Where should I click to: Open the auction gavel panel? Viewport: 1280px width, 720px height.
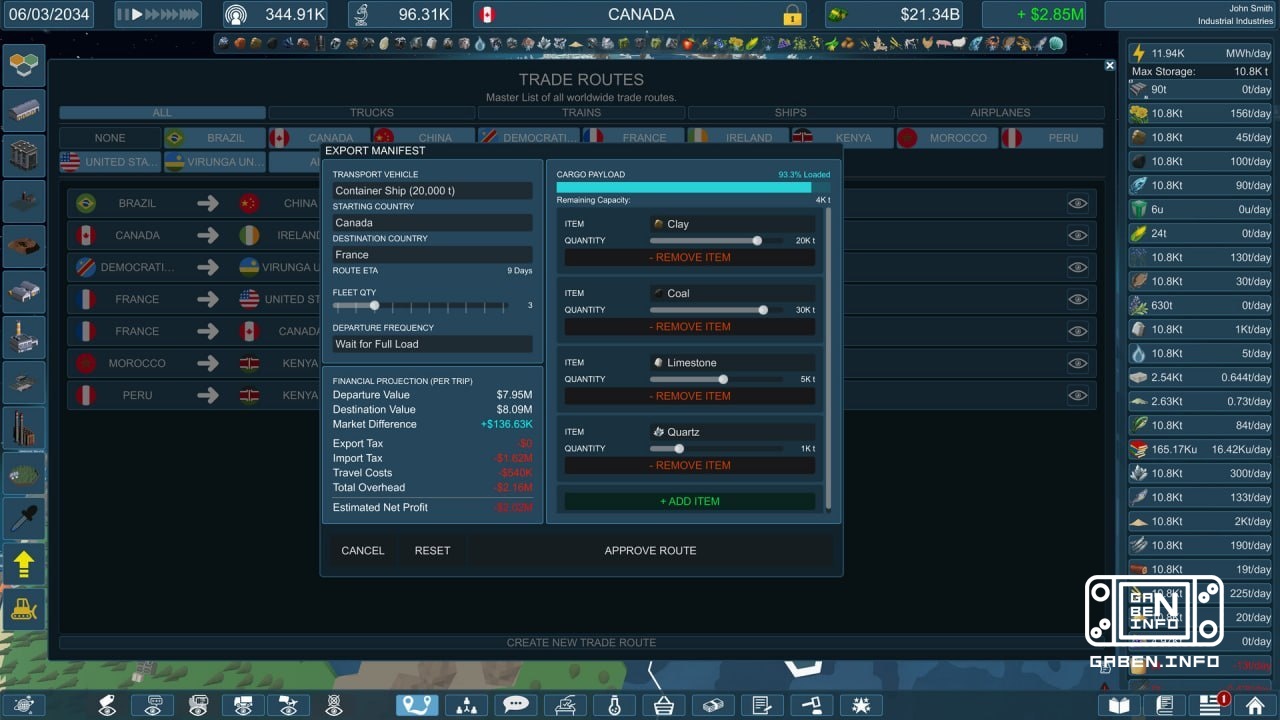811,705
